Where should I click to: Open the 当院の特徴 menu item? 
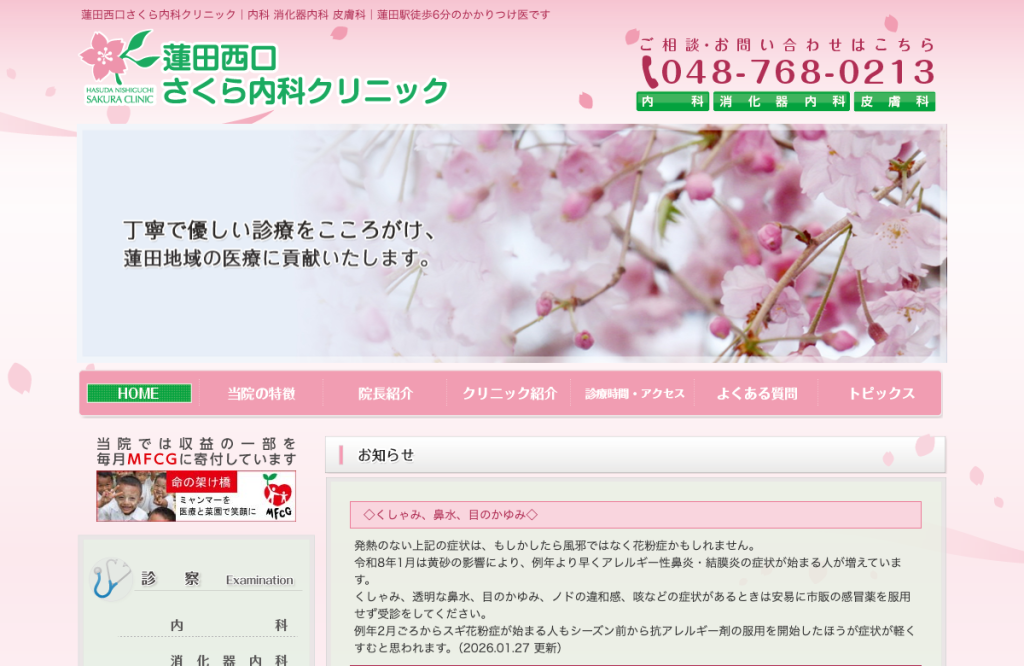pyautogui.click(x=261, y=394)
